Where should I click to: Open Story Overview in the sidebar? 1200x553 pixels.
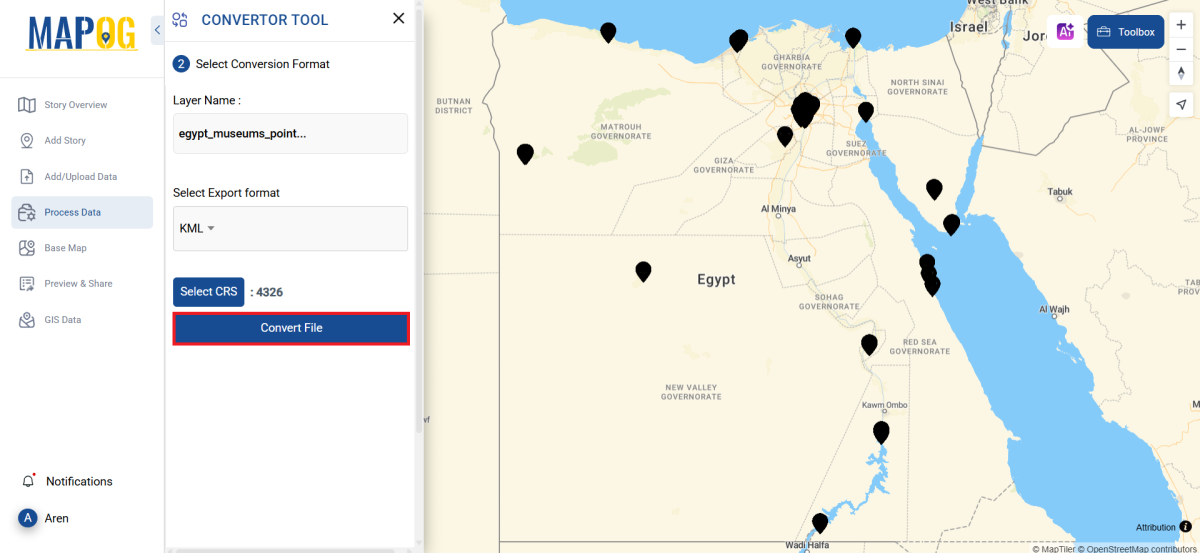[75, 105]
